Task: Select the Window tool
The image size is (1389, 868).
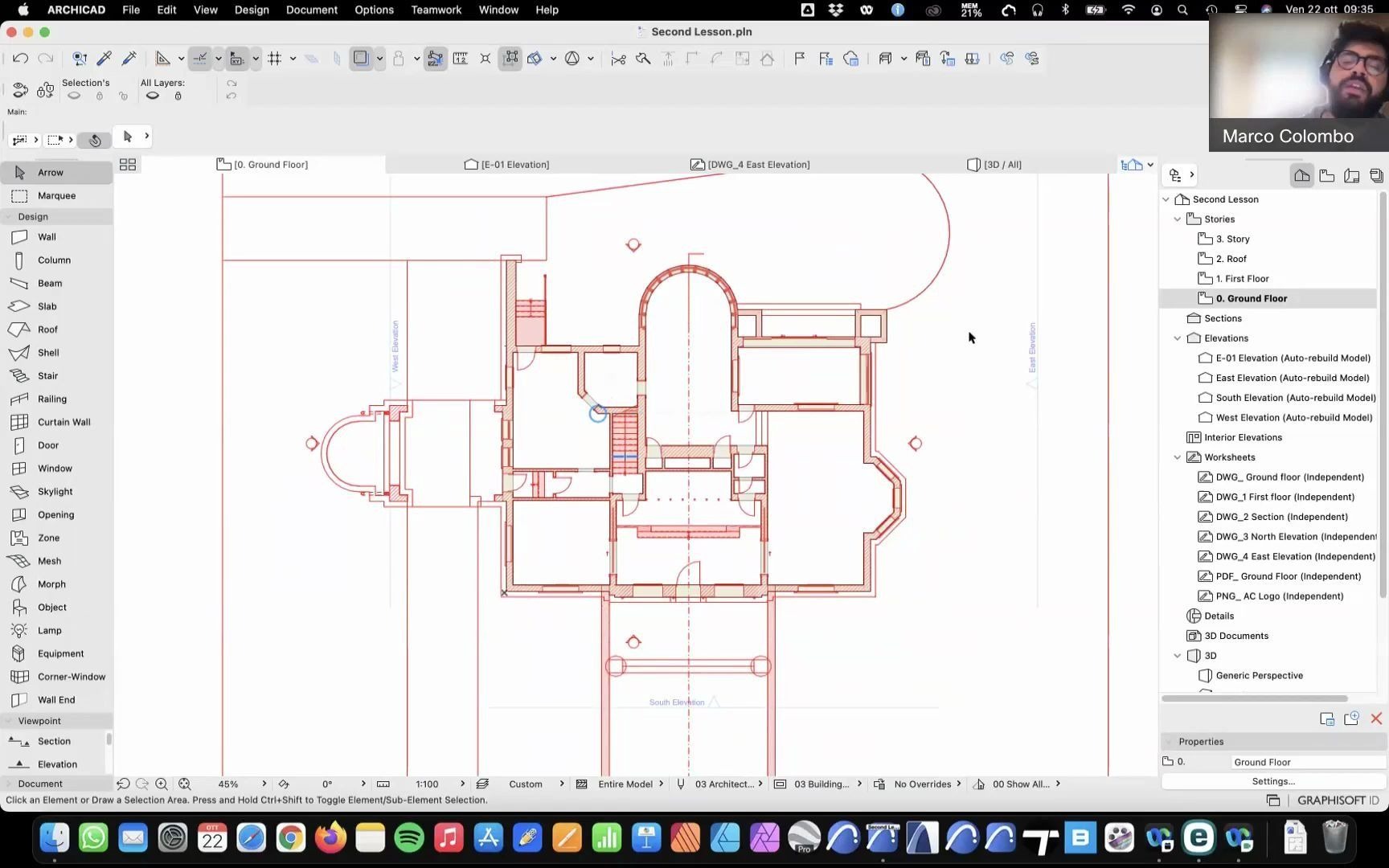Action: coord(55,469)
